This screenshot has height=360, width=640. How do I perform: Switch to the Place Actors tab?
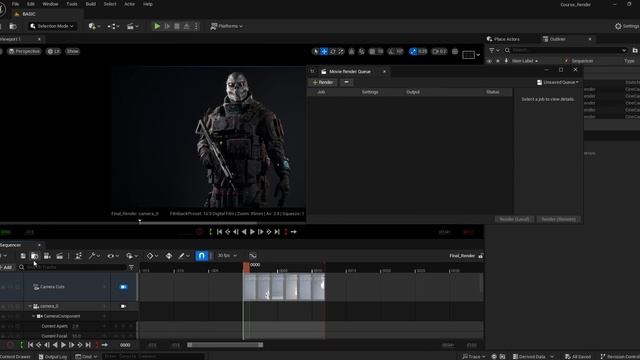[x=503, y=39]
